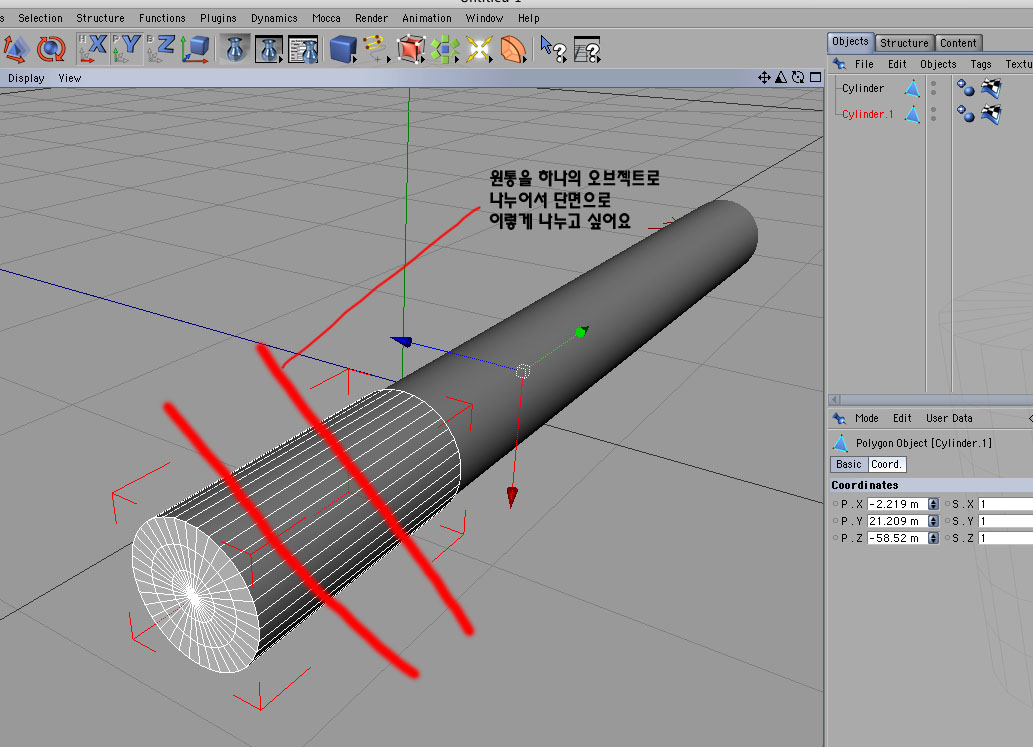Toggle the S.X animation dot

(947, 504)
